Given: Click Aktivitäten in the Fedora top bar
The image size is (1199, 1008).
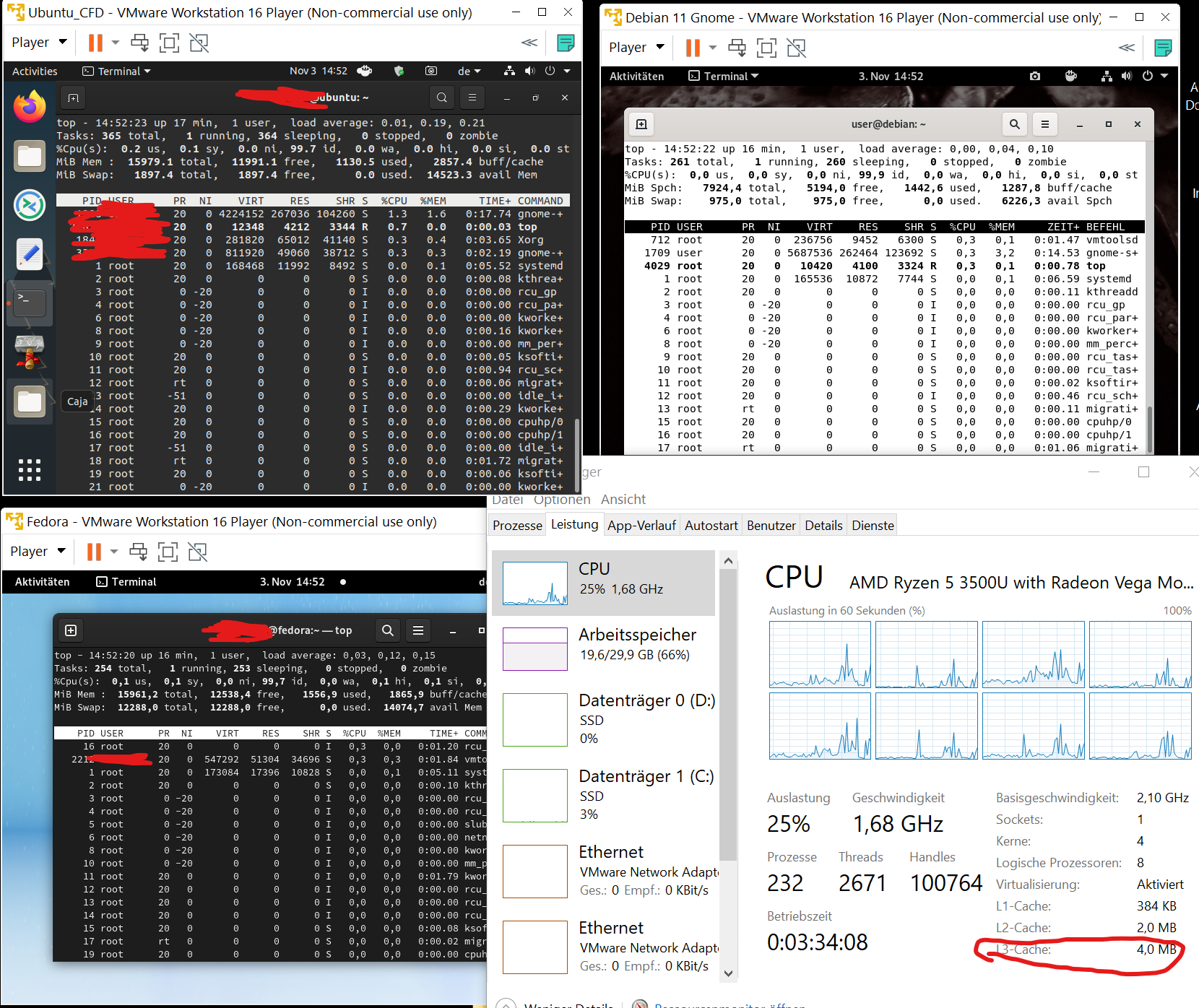Looking at the screenshot, I should (43, 582).
